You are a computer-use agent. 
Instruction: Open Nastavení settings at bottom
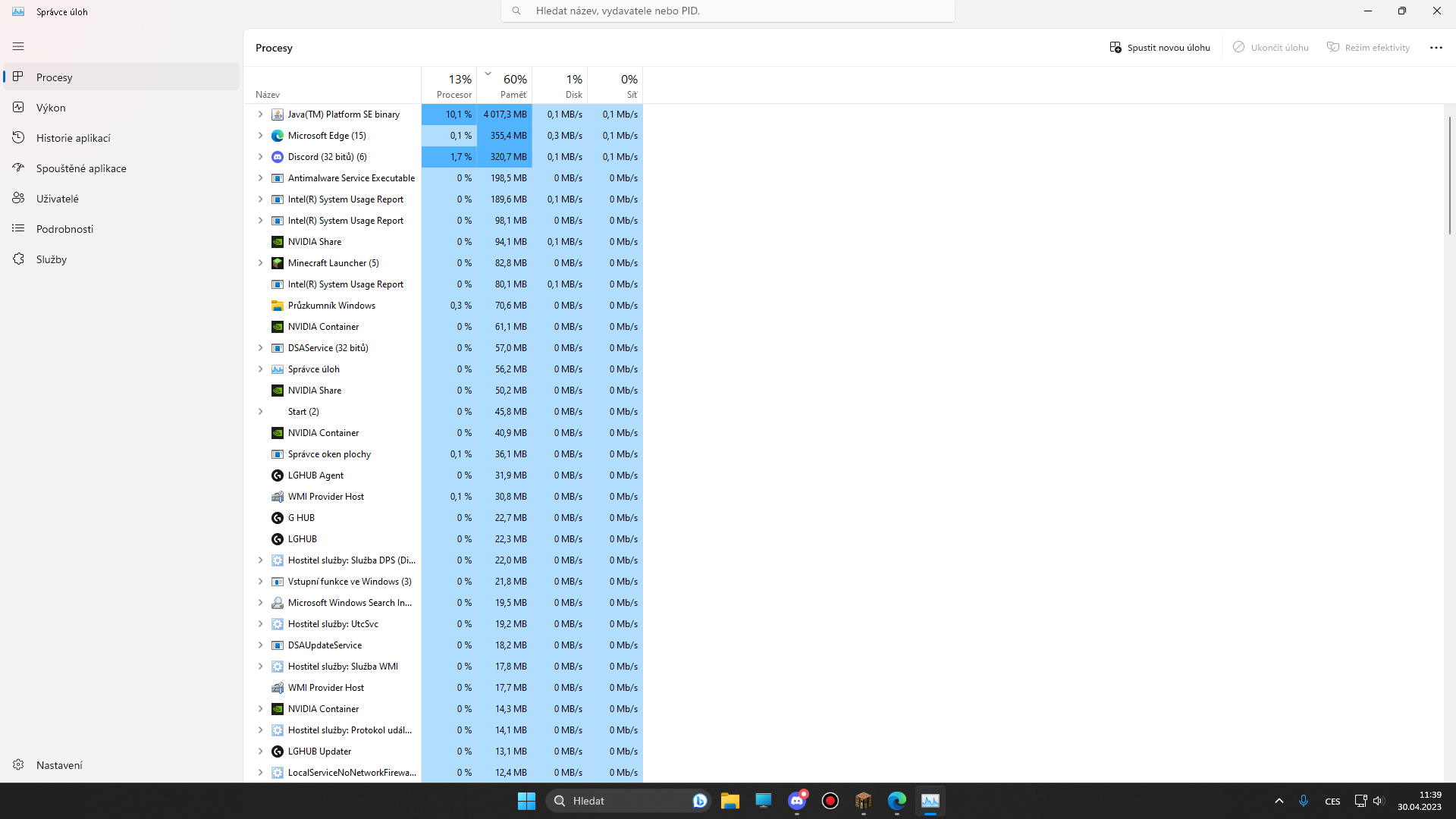(59, 765)
